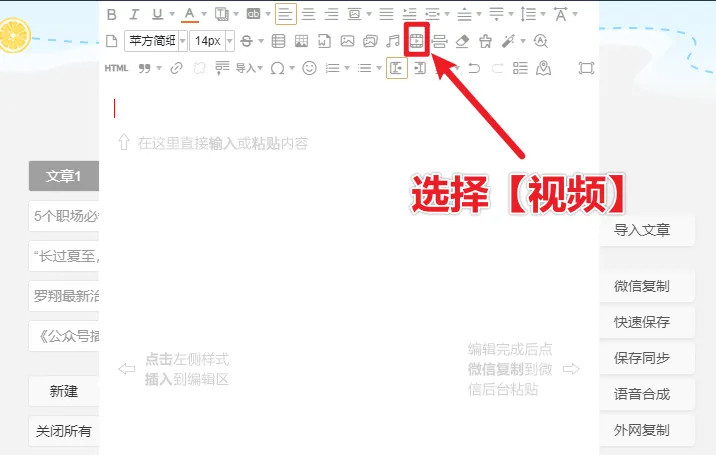Expand the numbered list style arrow

347,68
